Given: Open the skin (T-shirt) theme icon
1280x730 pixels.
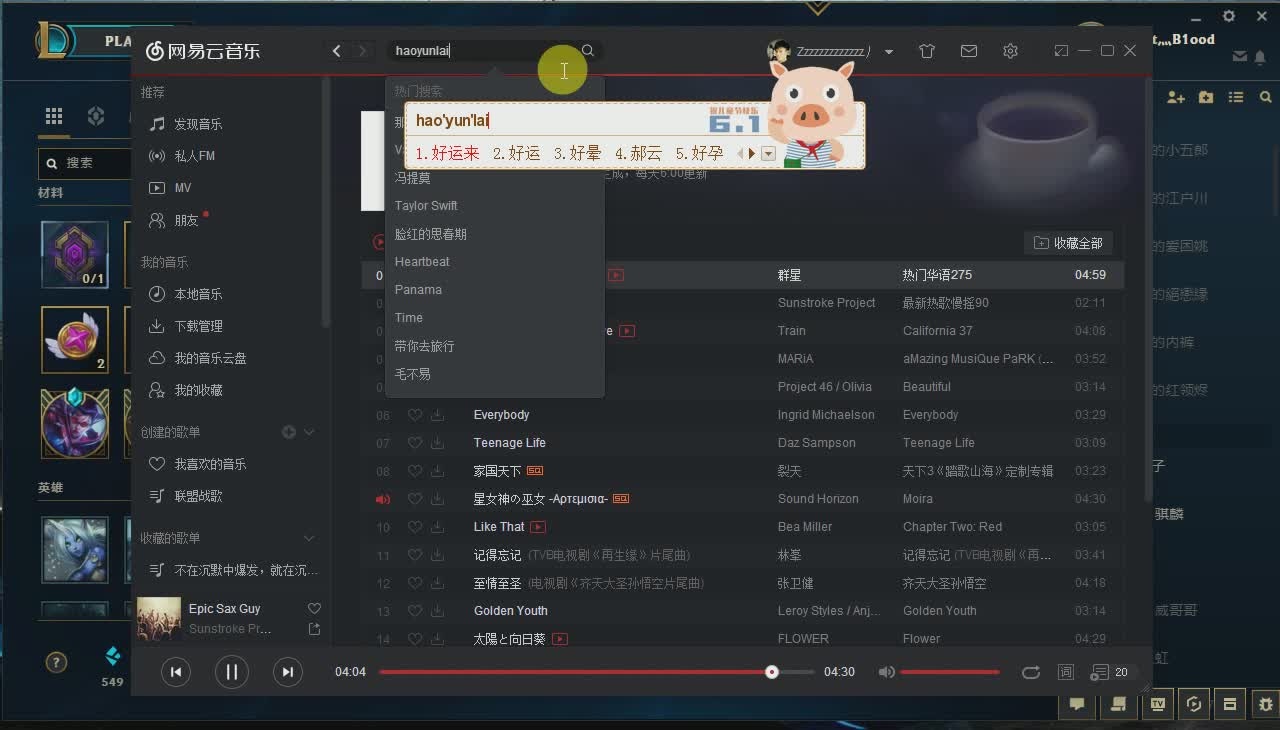Looking at the screenshot, I should [x=927, y=51].
